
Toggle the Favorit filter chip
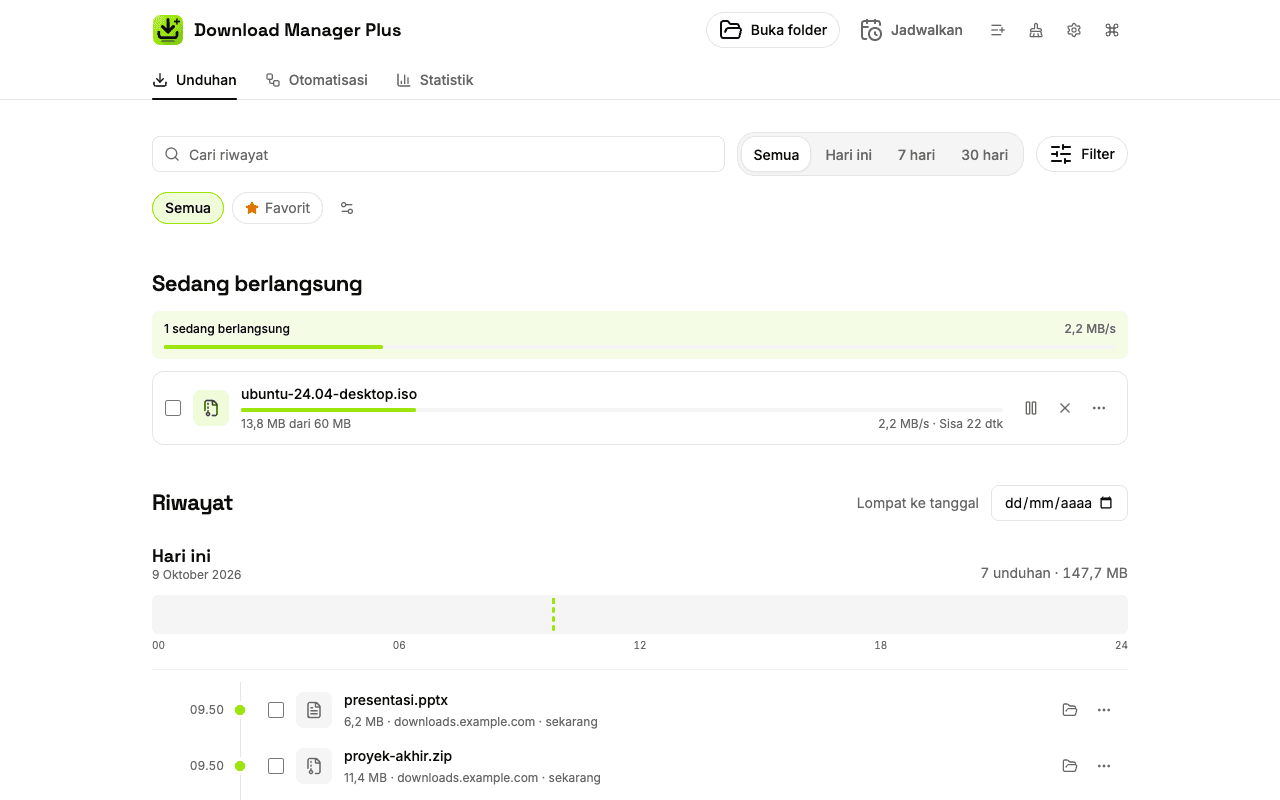click(277, 208)
